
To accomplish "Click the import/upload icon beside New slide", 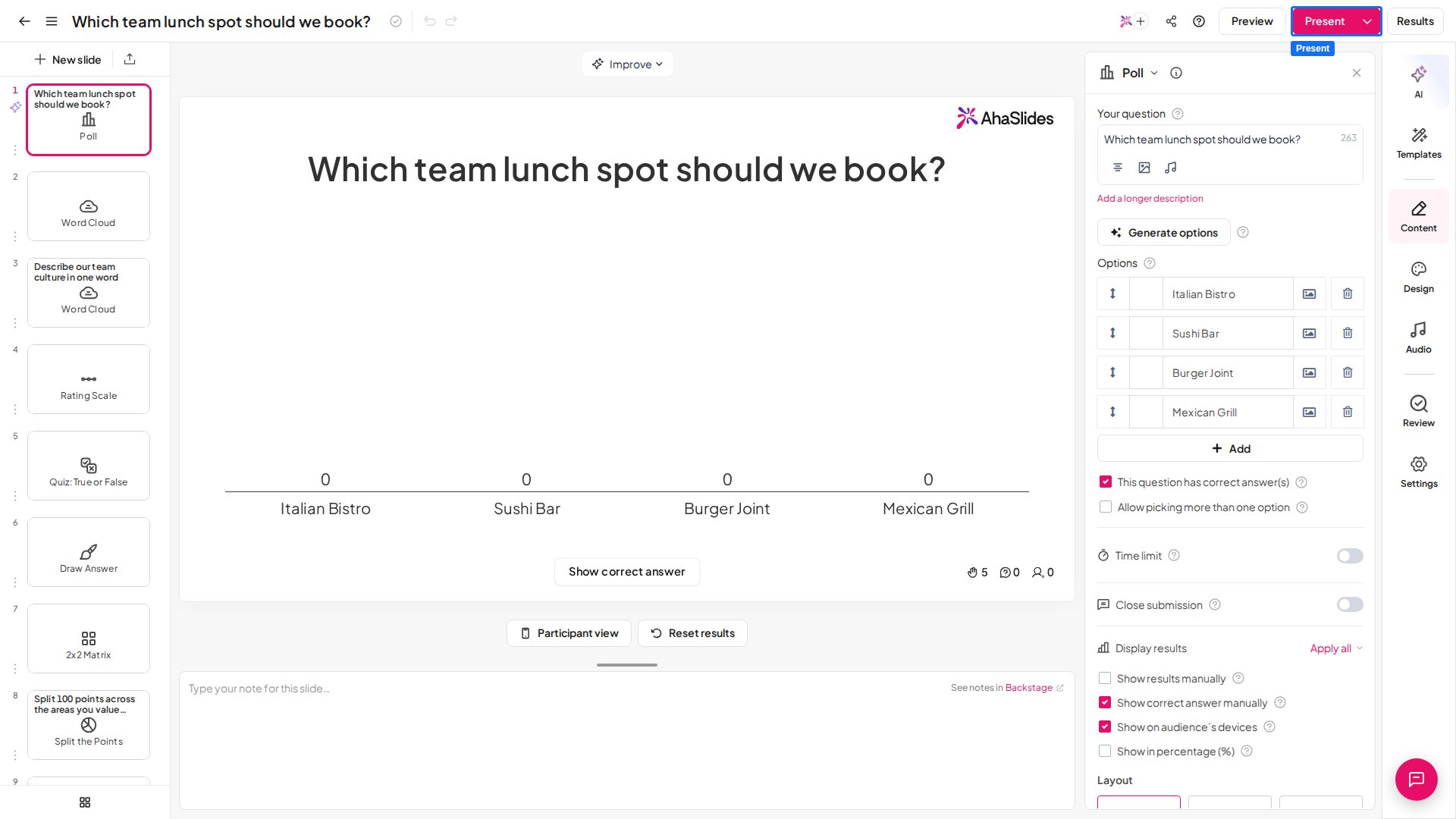I will (130, 59).
